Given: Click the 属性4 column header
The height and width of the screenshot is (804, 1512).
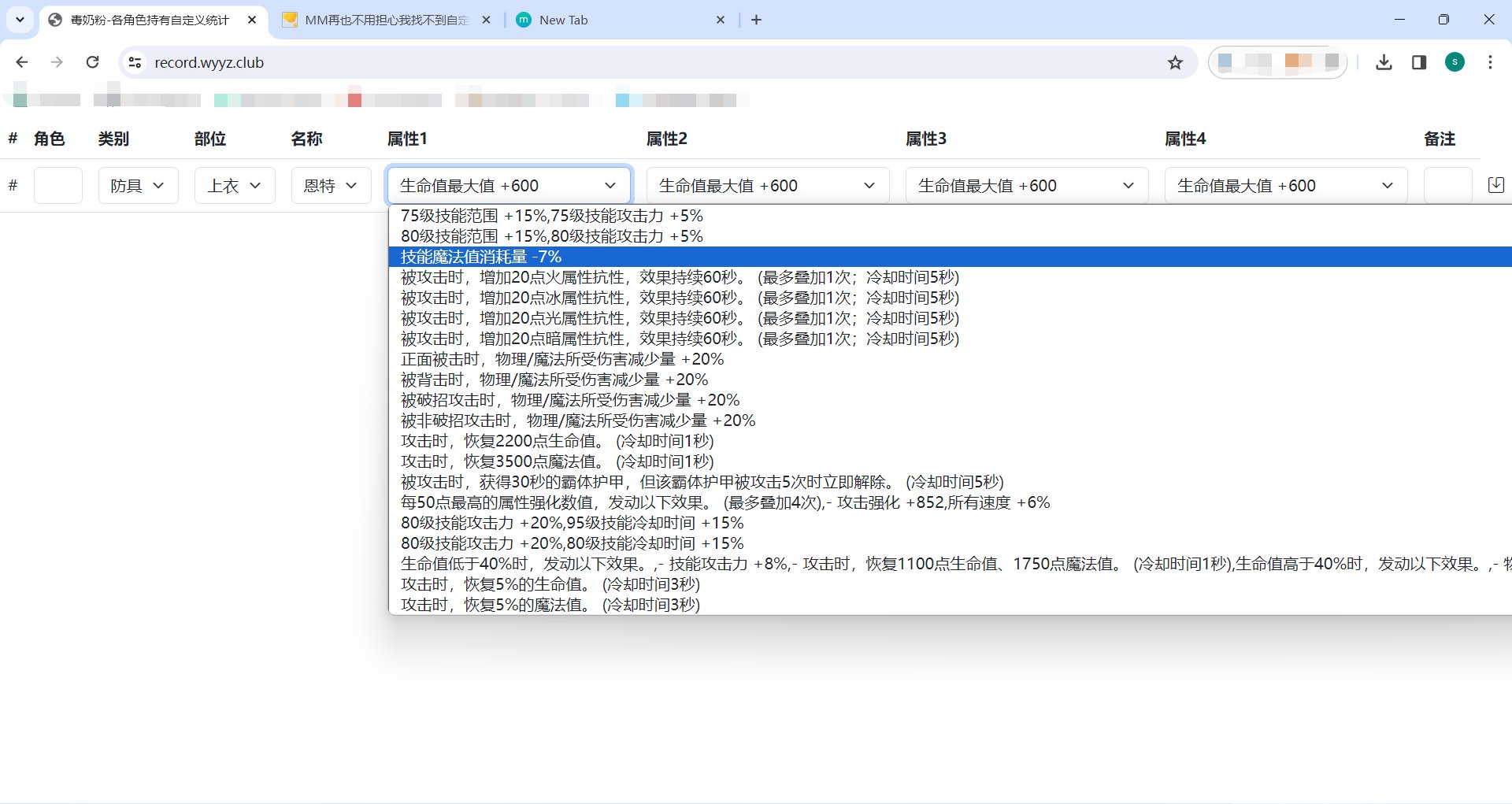Looking at the screenshot, I should point(1185,139).
